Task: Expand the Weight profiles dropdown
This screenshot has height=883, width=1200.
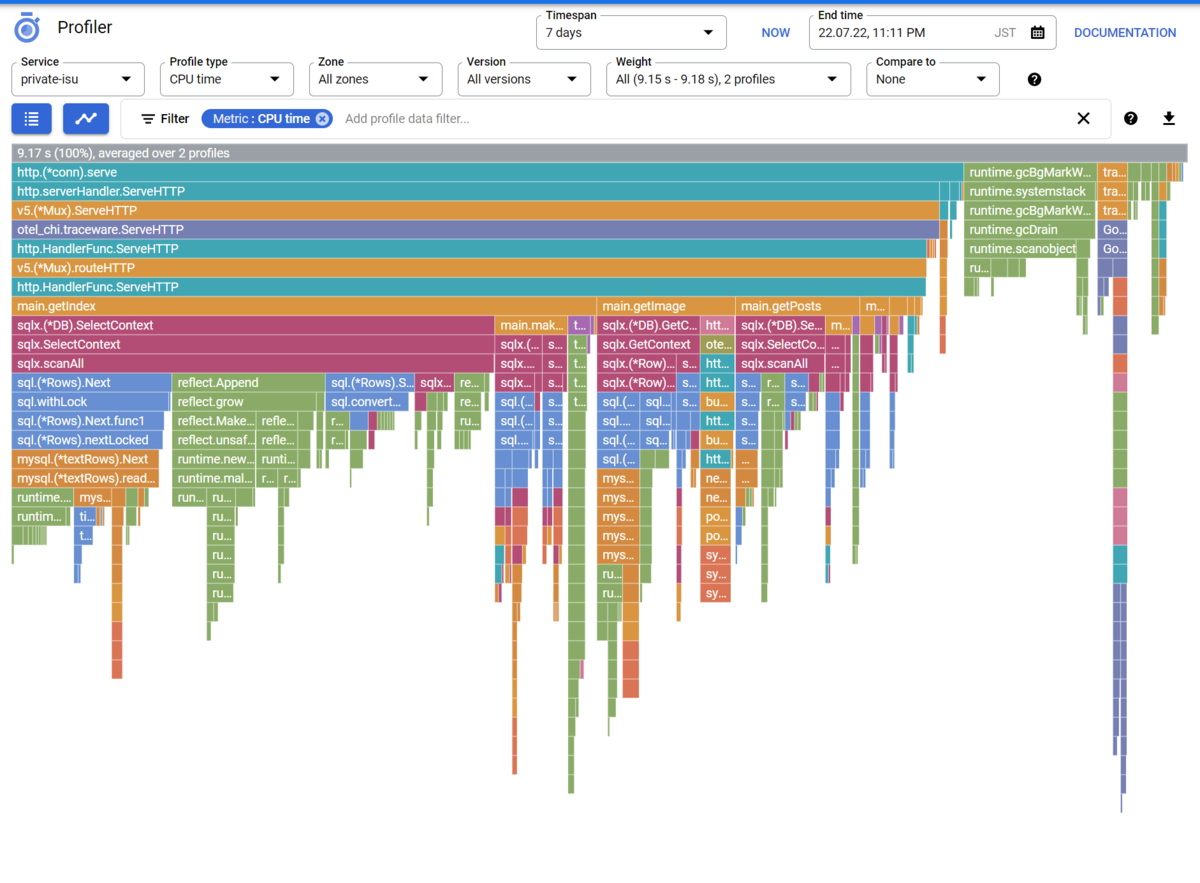Action: pyautogui.click(x=729, y=79)
